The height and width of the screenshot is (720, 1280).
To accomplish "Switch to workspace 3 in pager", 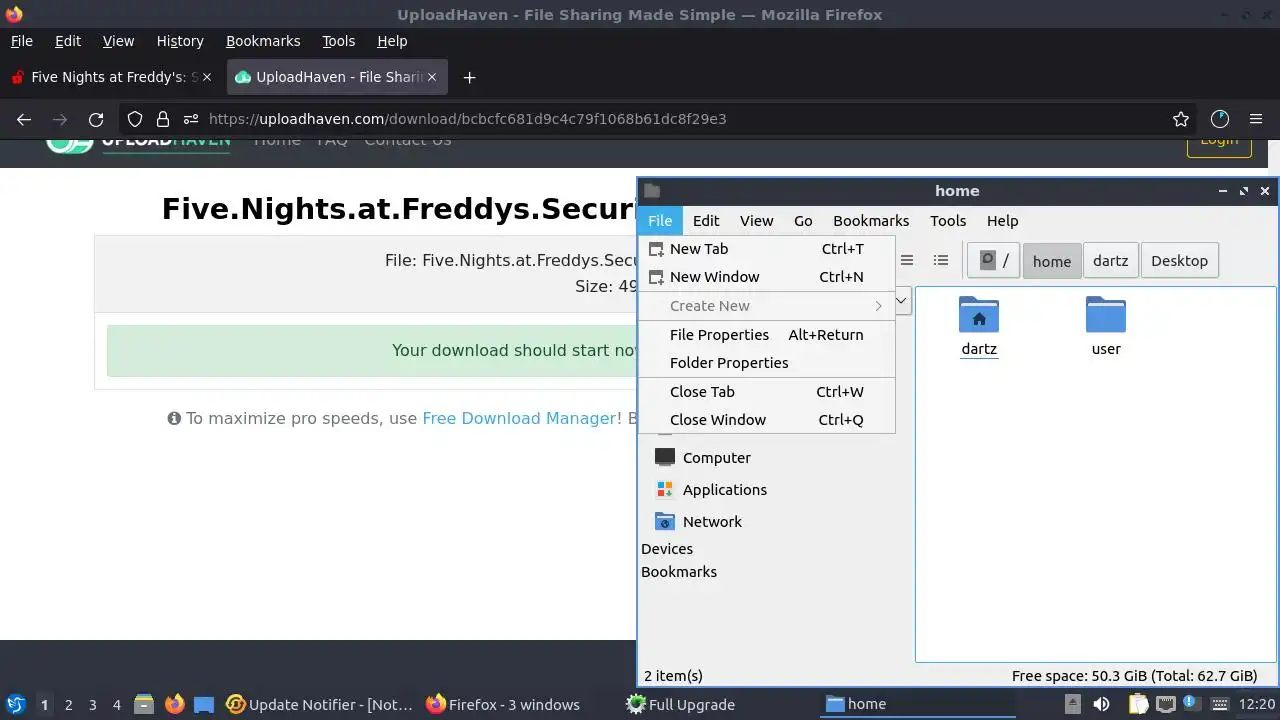I will pos(92,704).
